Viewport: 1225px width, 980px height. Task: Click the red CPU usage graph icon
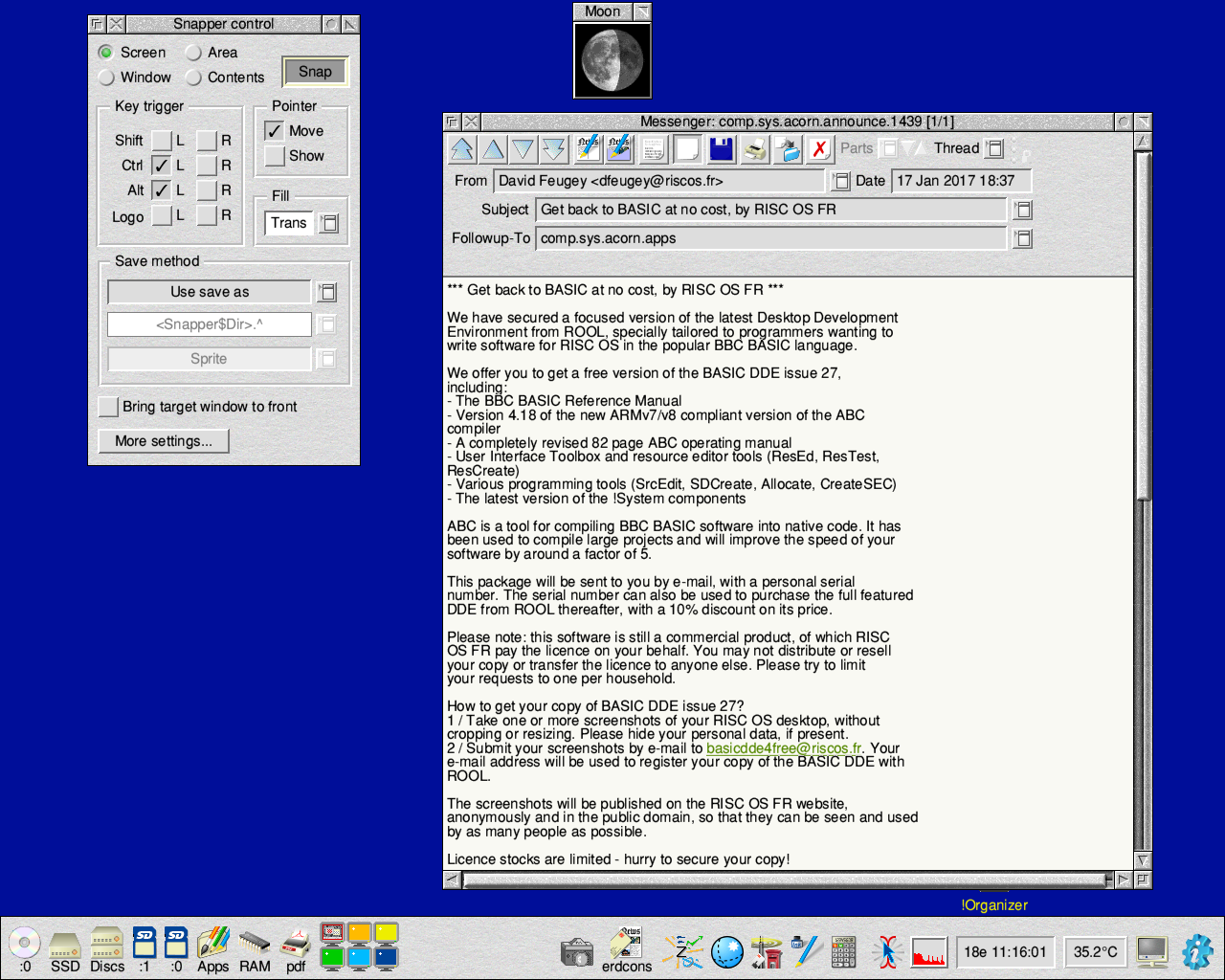tap(928, 952)
